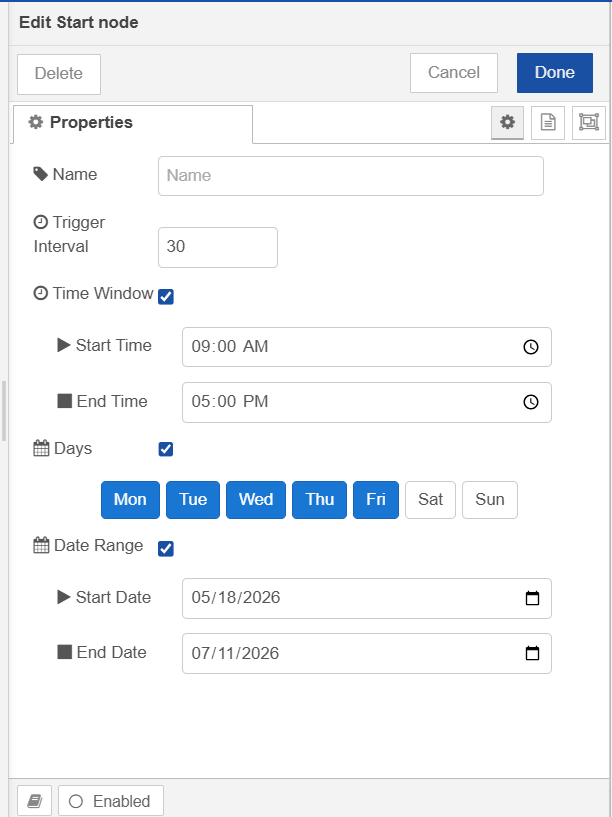Image resolution: width=612 pixels, height=817 pixels.
Task: Click Done to save node
Action: tap(555, 72)
